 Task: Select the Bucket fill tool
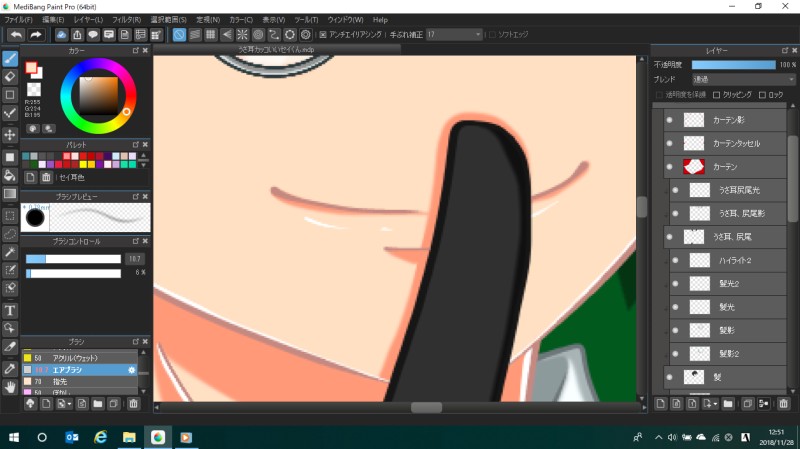[10, 176]
